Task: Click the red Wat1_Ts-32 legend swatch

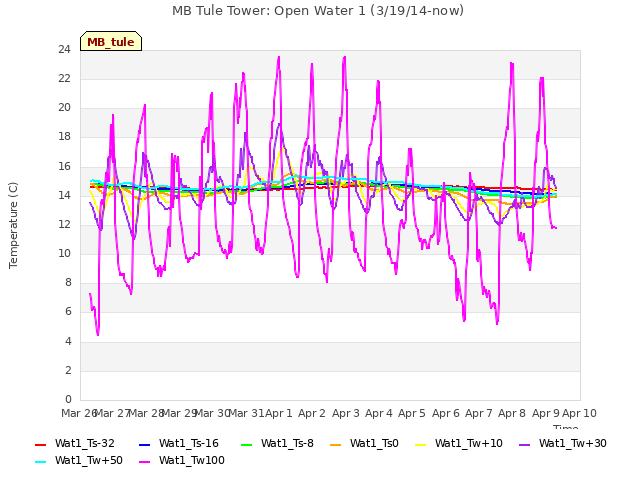Action: (x=40, y=444)
